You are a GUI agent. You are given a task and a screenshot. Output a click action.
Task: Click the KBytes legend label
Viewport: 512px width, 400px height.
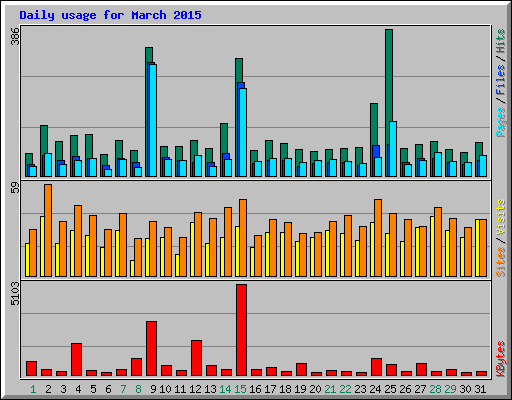coord(500,359)
